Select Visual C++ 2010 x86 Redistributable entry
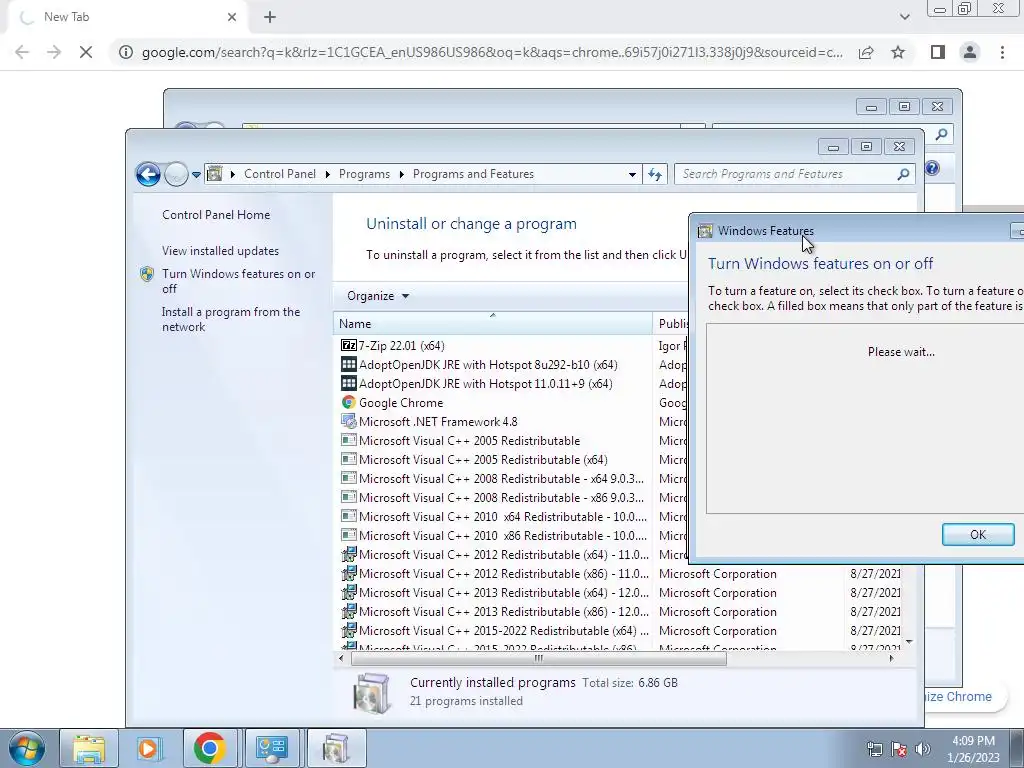 pyautogui.click(x=492, y=535)
